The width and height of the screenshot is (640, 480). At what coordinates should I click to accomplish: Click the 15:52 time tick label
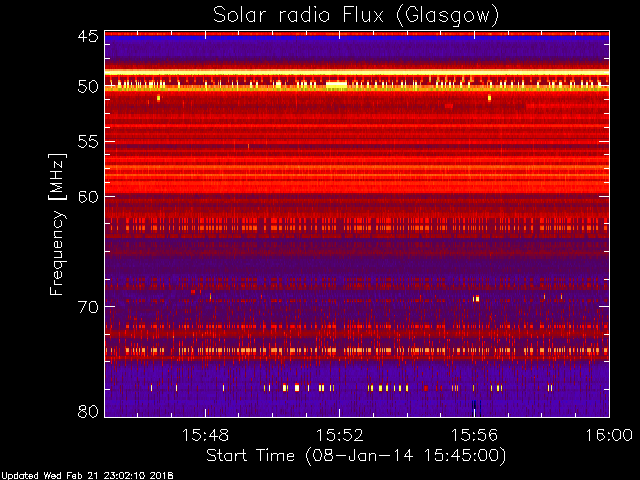pos(340,435)
